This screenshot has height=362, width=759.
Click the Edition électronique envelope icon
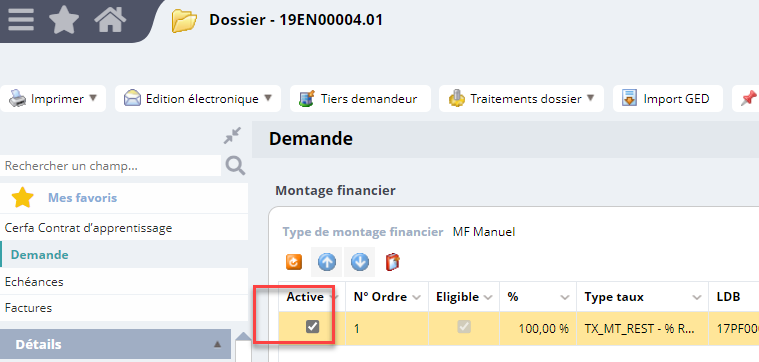[132, 99]
